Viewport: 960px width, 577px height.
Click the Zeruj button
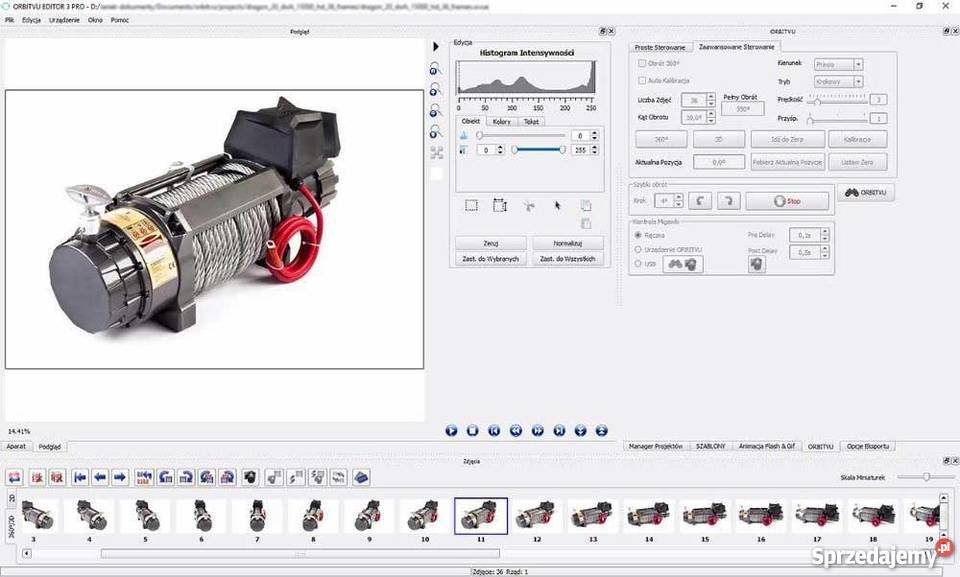point(490,243)
